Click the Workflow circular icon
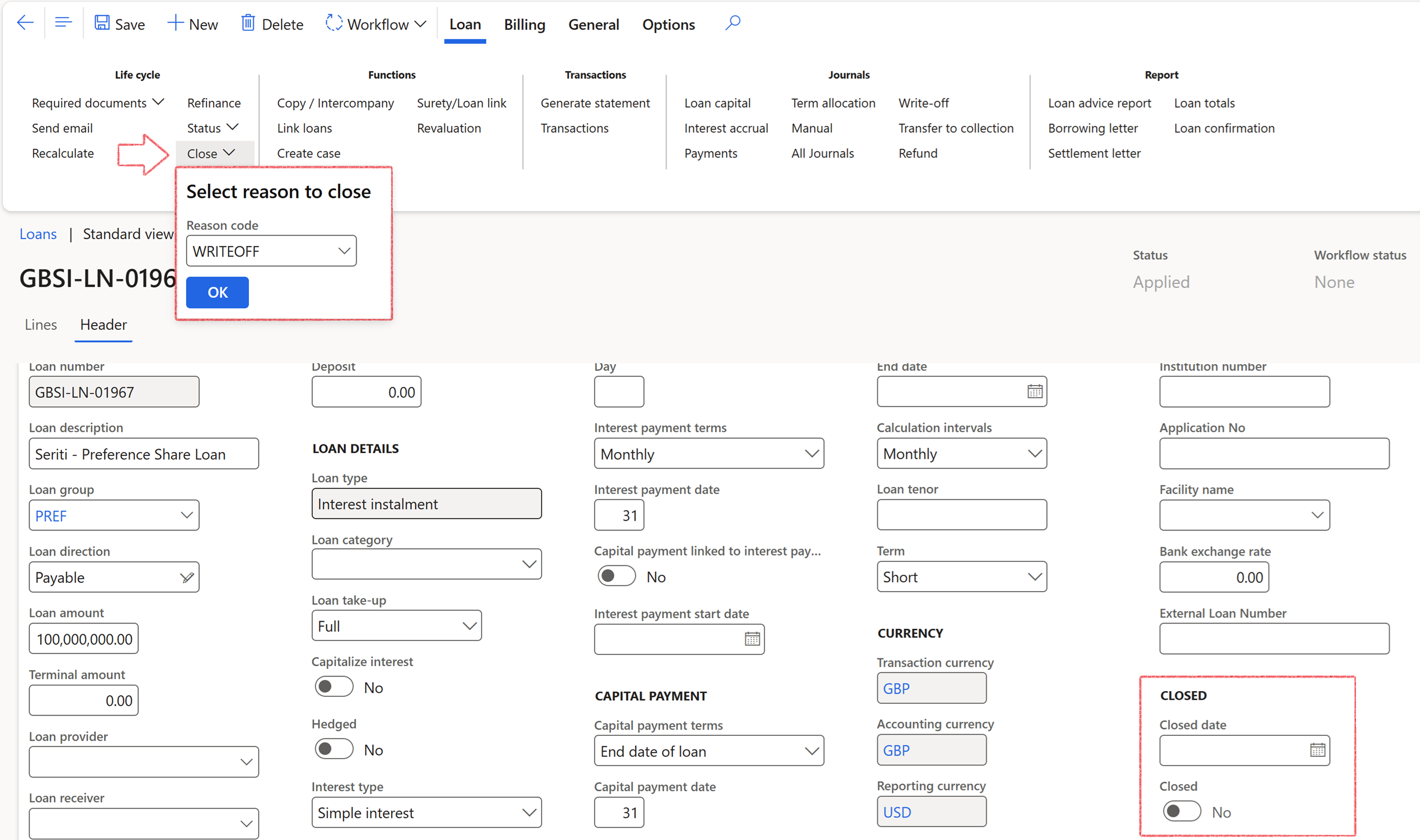 coord(333,23)
